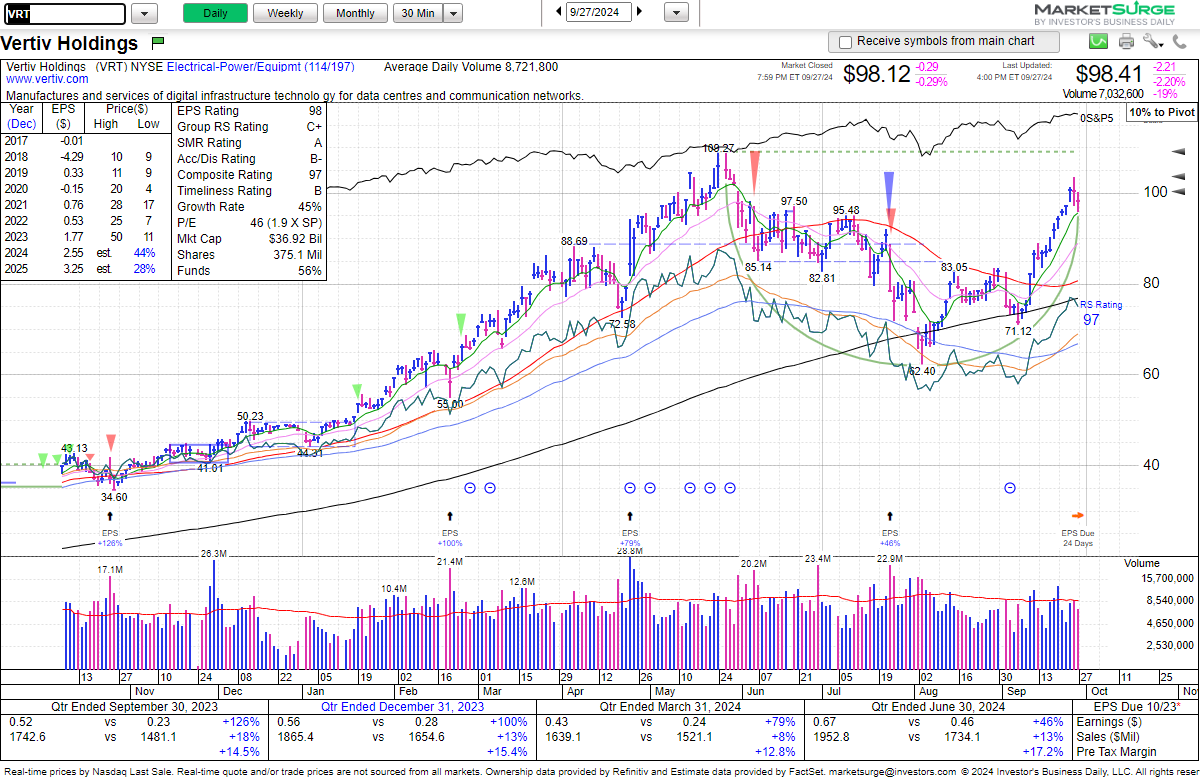
Task: Click the 2024 estimated EPS row
Action: click(87, 254)
